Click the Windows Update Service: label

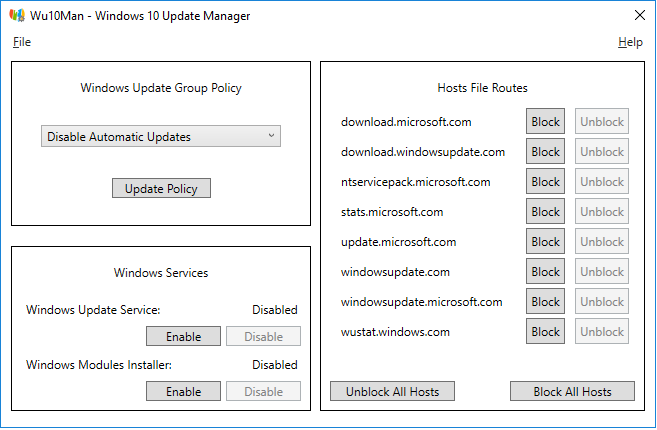coord(93,310)
